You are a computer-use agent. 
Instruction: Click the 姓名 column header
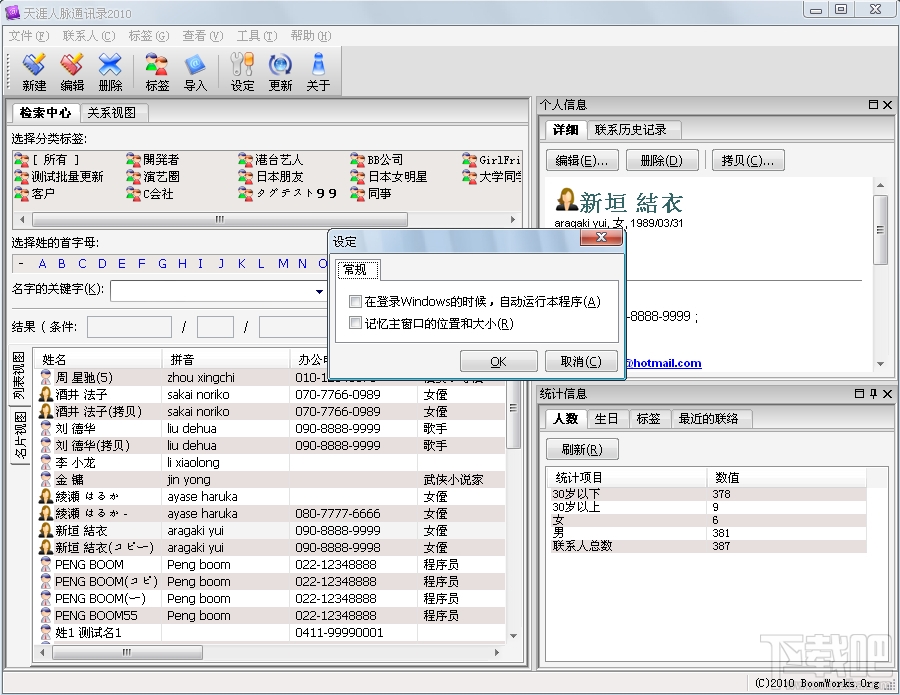[x=98, y=359]
